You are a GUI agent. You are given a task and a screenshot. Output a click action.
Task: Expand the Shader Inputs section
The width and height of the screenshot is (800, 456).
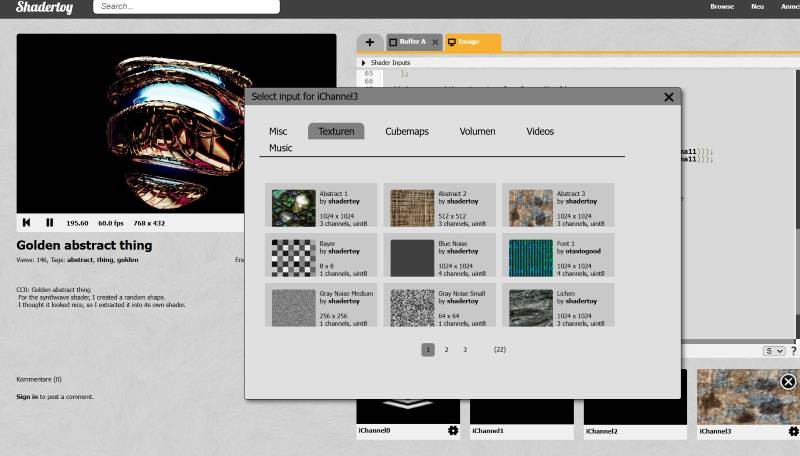[364, 63]
